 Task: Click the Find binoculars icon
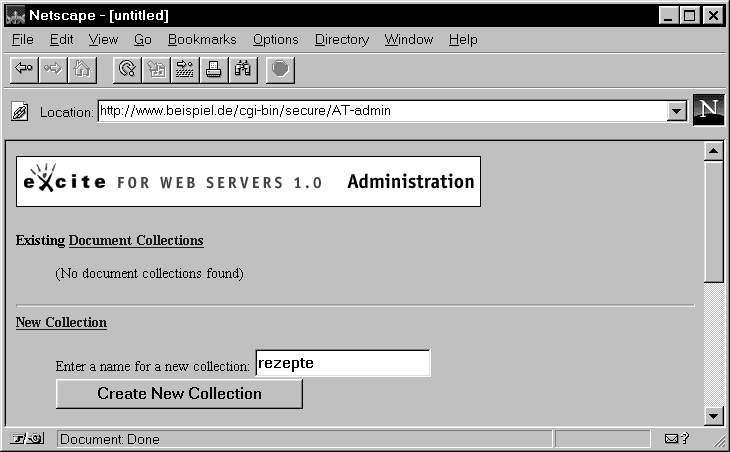(x=243, y=69)
